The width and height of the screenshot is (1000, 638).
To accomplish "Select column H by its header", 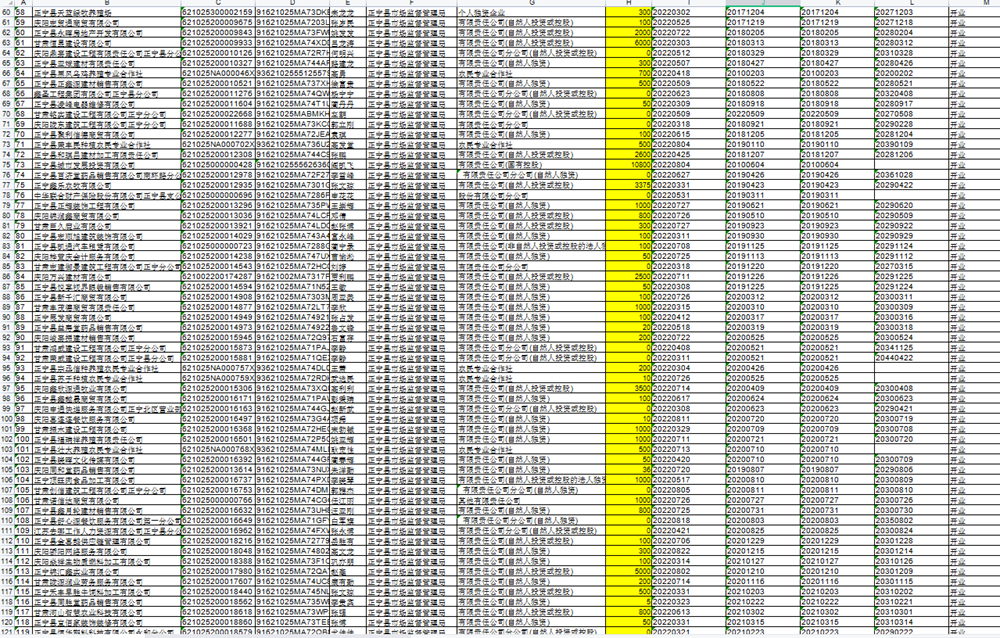I will (630, 3).
